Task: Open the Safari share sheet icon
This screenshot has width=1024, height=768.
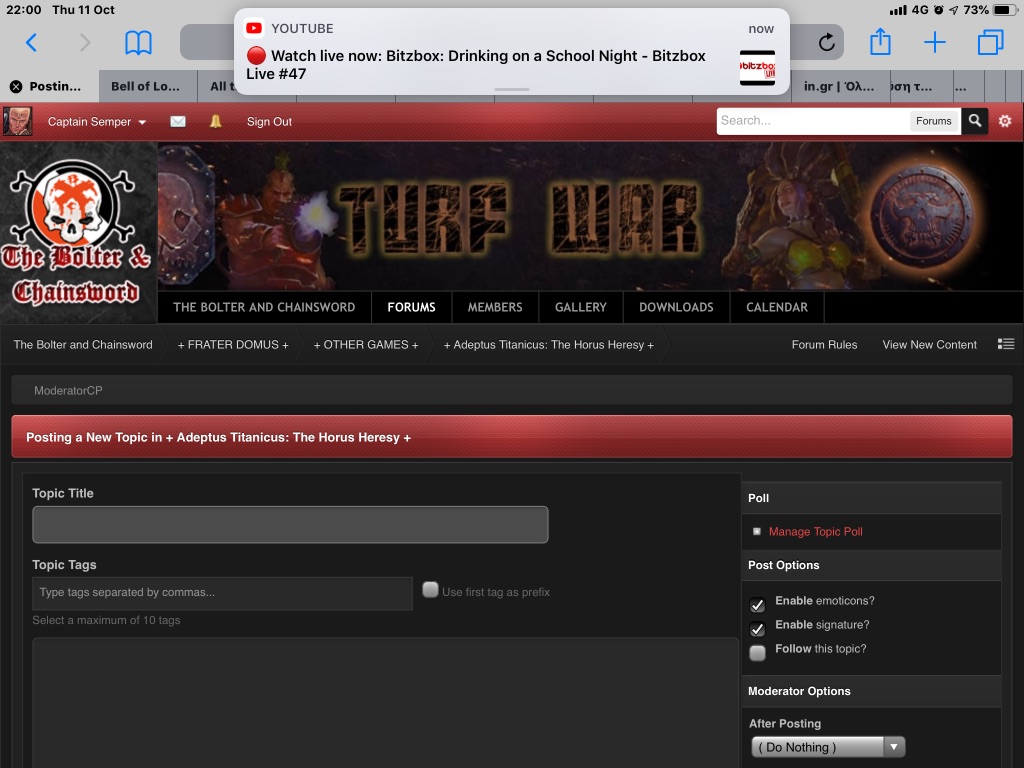Action: click(880, 42)
